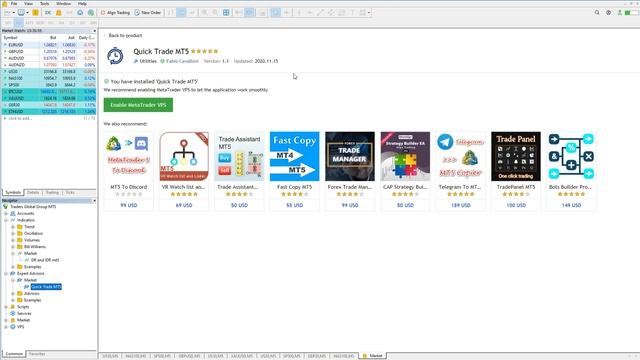The width and height of the screenshot is (640, 360).
Task: Switch to Symbols tab in Market Watch
Action: pyautogui.click(x=13, y=192)
